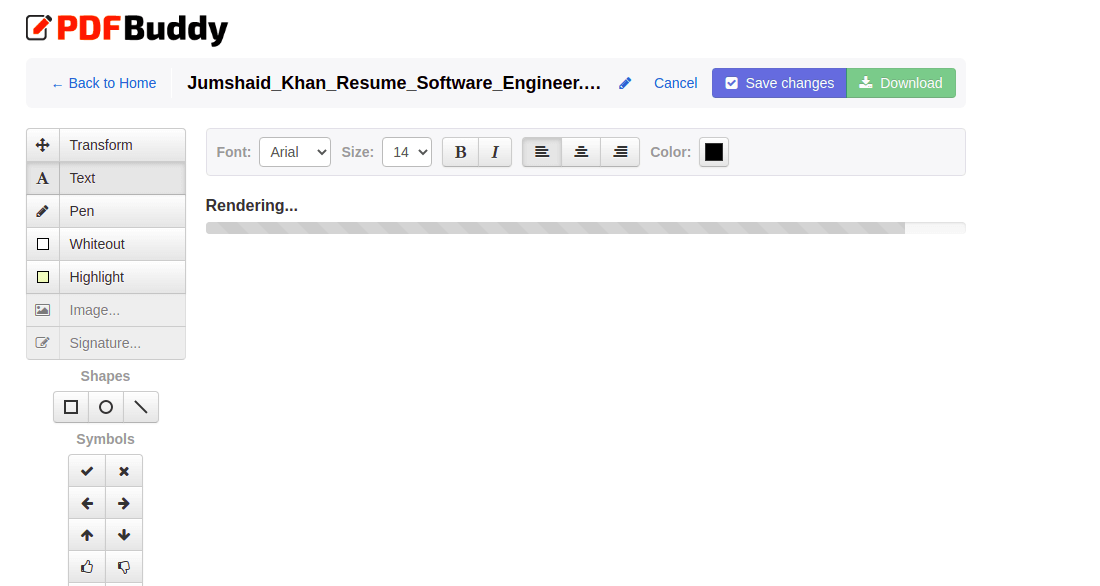Insert the cross symbol
The image size is (1100, 586).
point(124,471)
